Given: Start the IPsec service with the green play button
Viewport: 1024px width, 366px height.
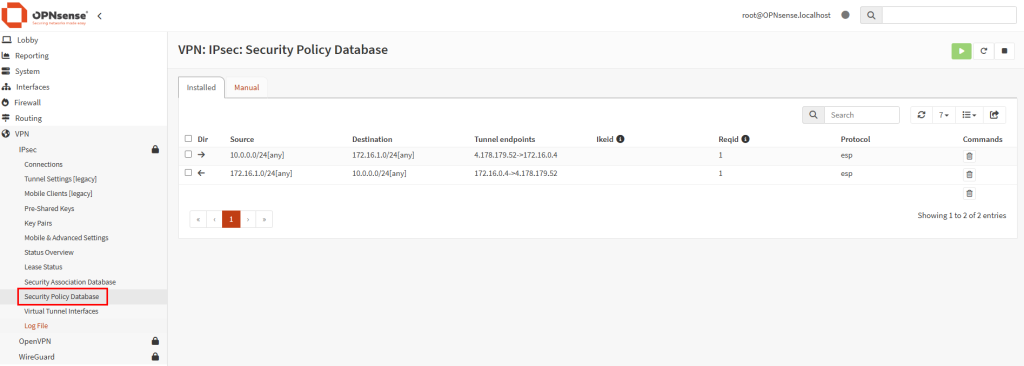Looking at the screenshot, I should [x=961, y=51].
